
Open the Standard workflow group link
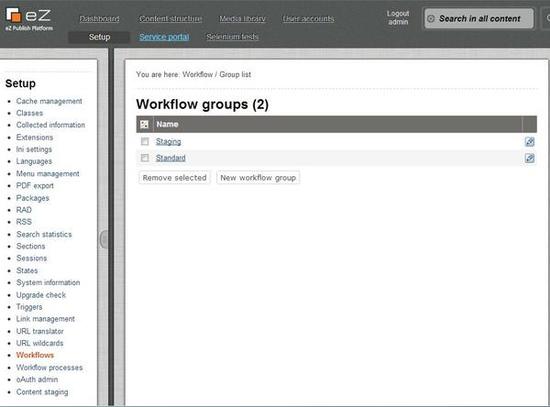170,158
